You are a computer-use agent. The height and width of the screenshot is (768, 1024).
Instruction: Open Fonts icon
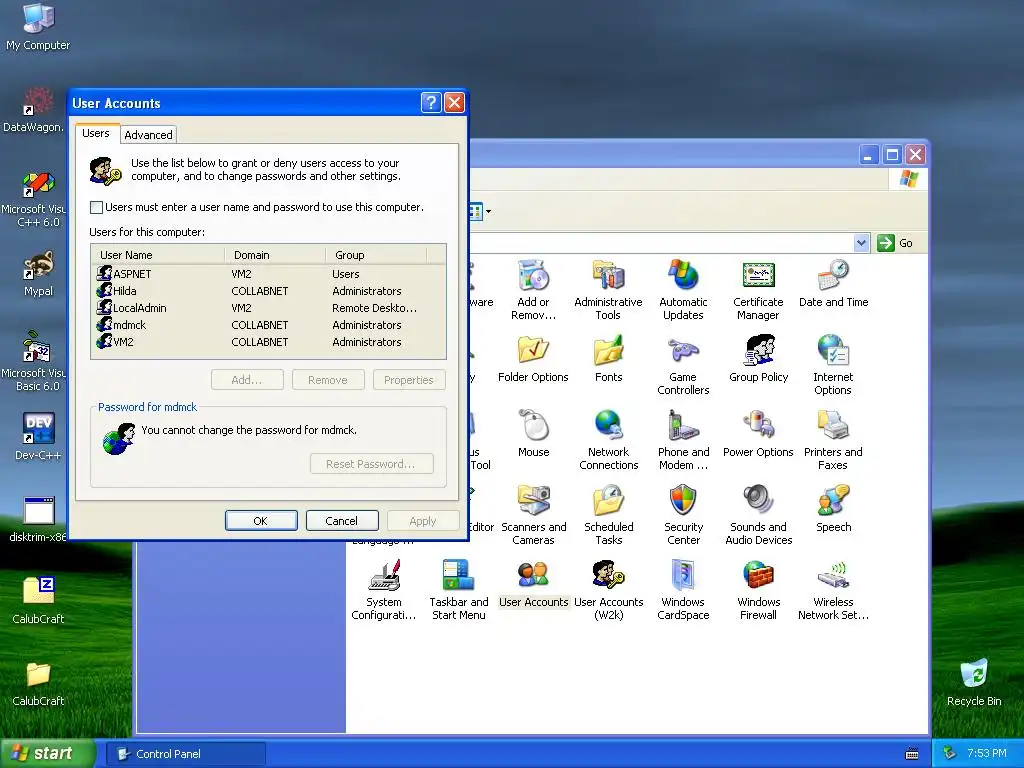pyautogui.click(x=608, y=359)
